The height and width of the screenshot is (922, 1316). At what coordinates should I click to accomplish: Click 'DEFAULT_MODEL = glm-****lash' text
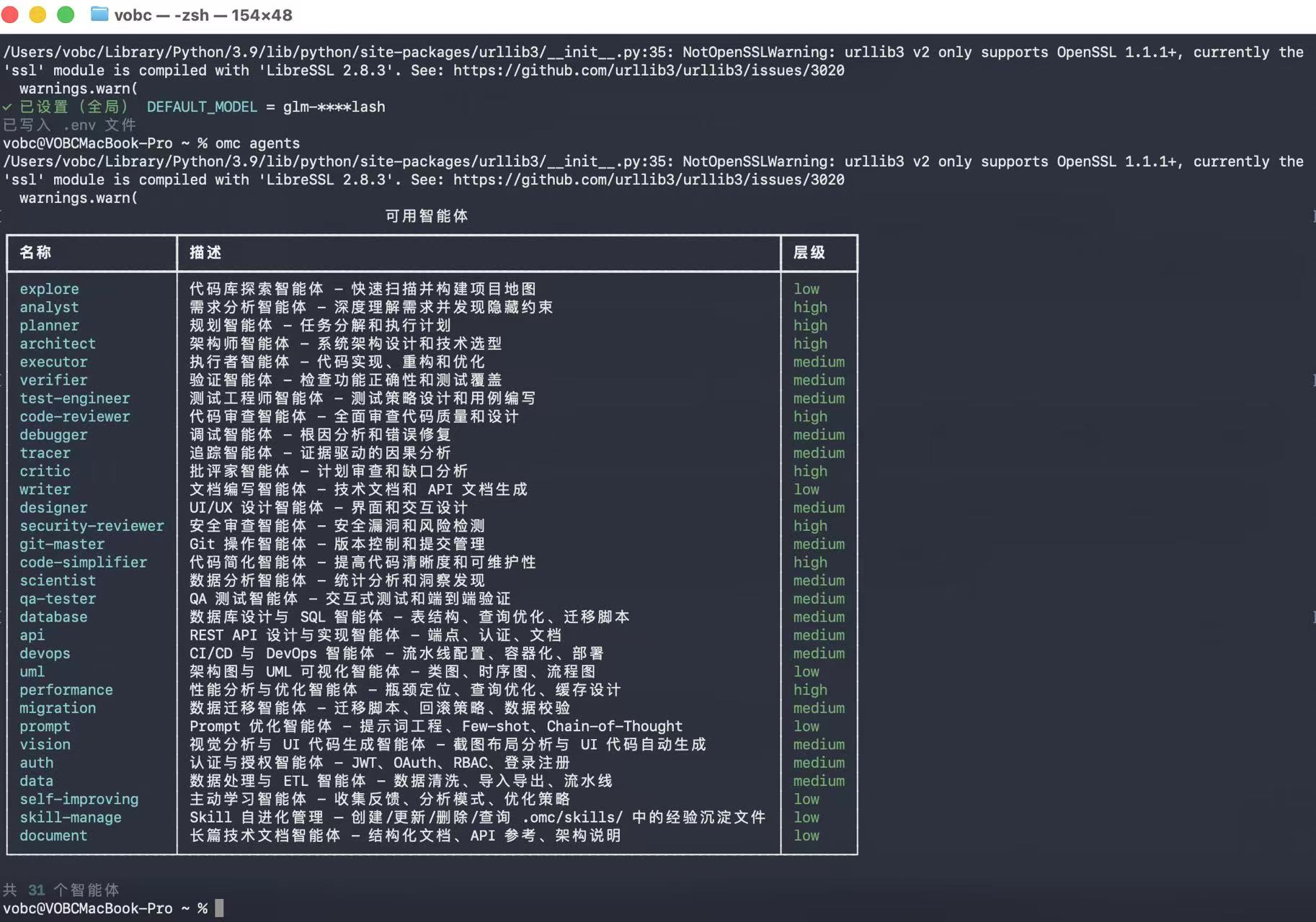(266, 107)
